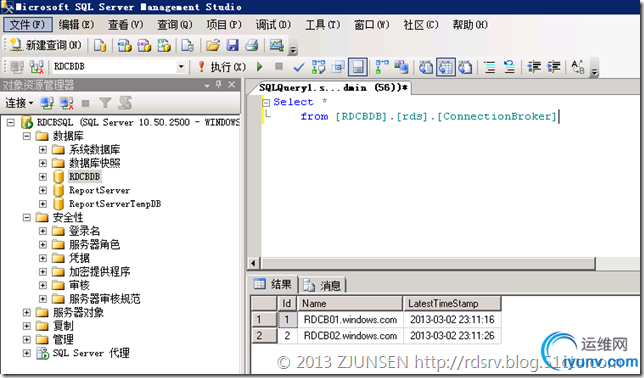This screenshot has height=378, width=644.
Task: Toggle Include Client Statistics
Action: (401, 67)
